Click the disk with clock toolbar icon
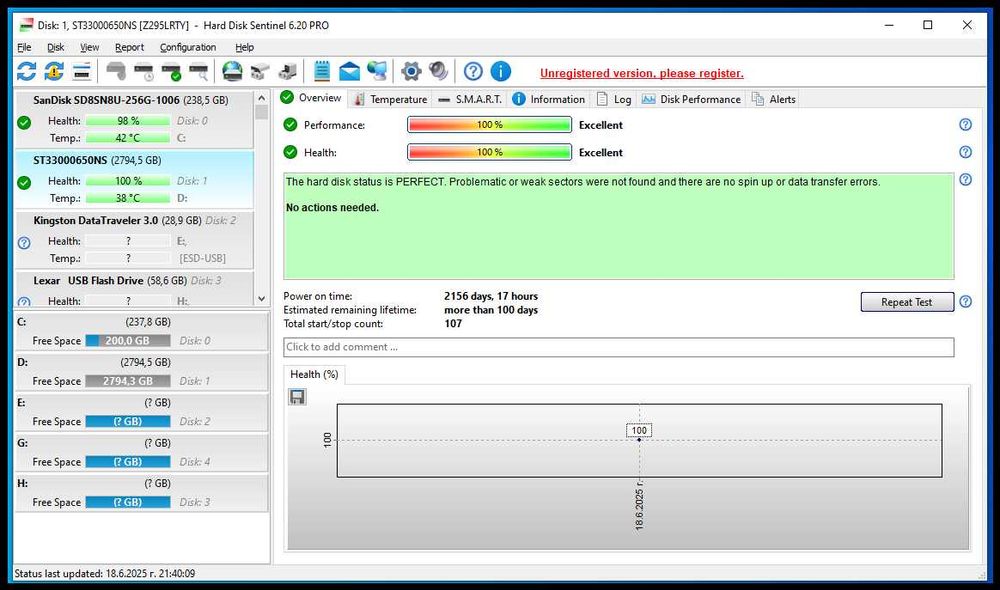 pyautogui.click(x=143, y=71)
